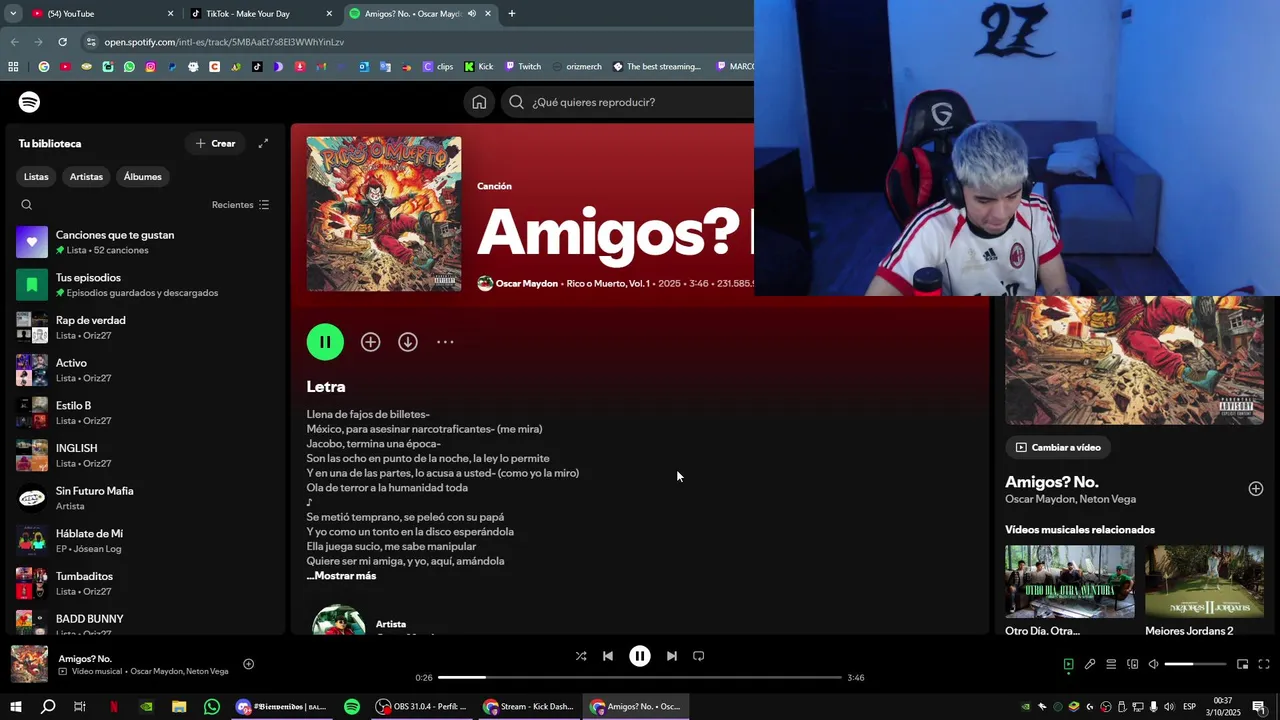
Task: Click the download arrow icon for the song
Action: (408, 342)
